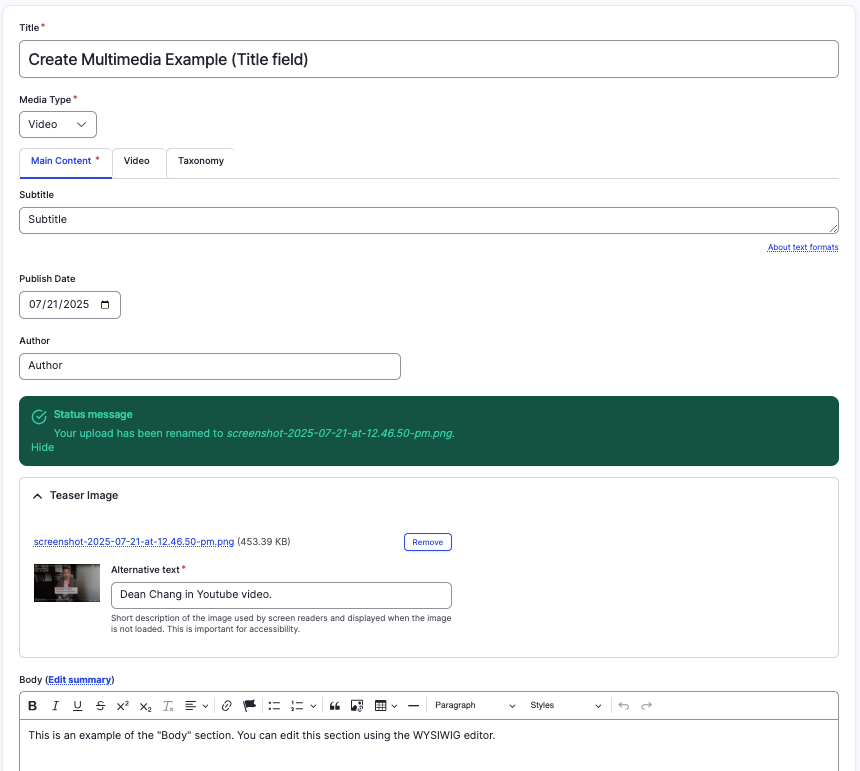This screenshot has width=860, height=771.
Task: Remove the uploaded teaser image
Action: pos(427,542)
